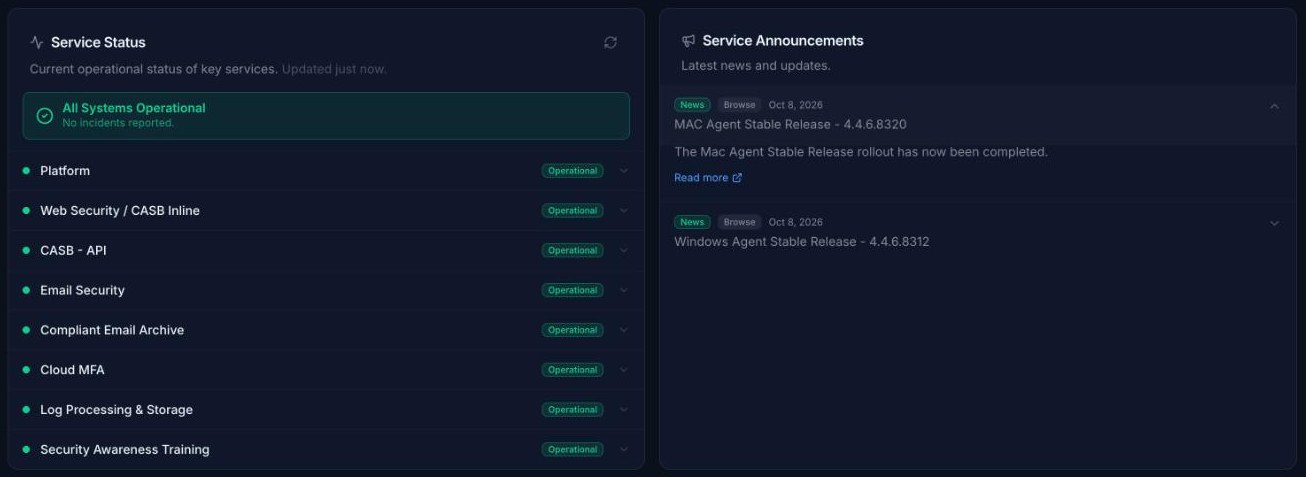The height and width of the screenshot is (477, 1306).
Task: Click the Cloud MFA label
Action: [72, 370]
